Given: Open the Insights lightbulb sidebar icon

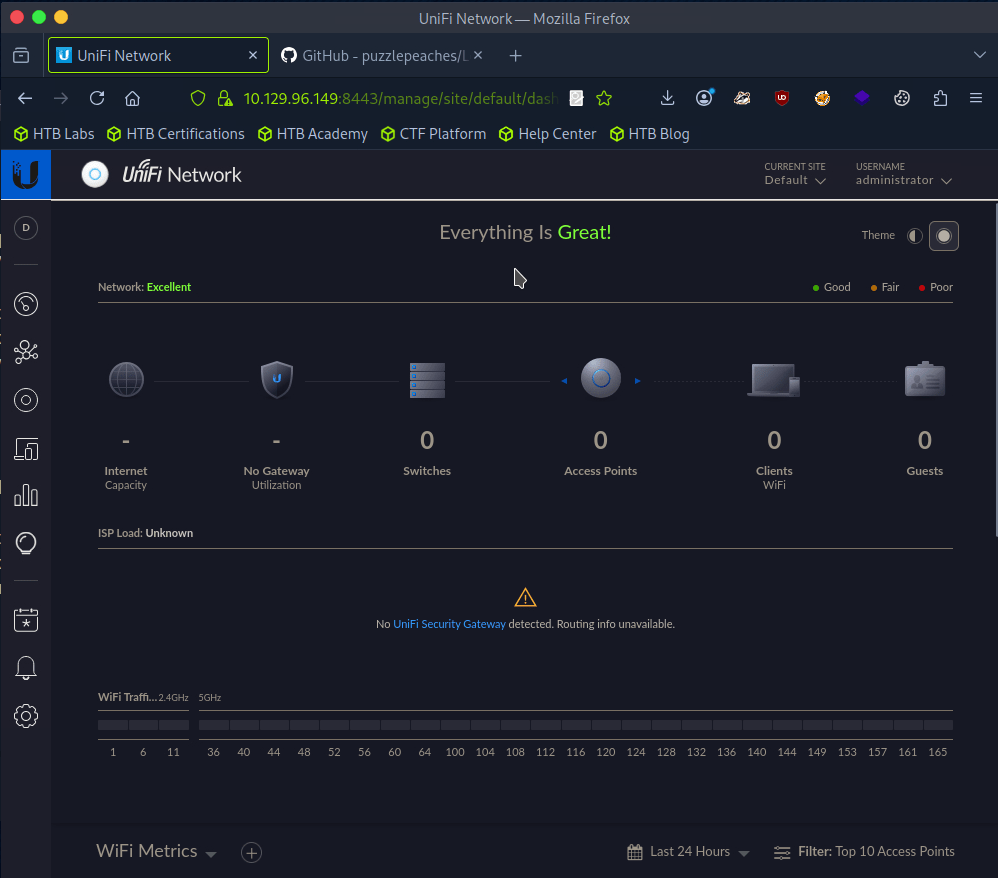Looking at the screenshot, I should [26, 542].
